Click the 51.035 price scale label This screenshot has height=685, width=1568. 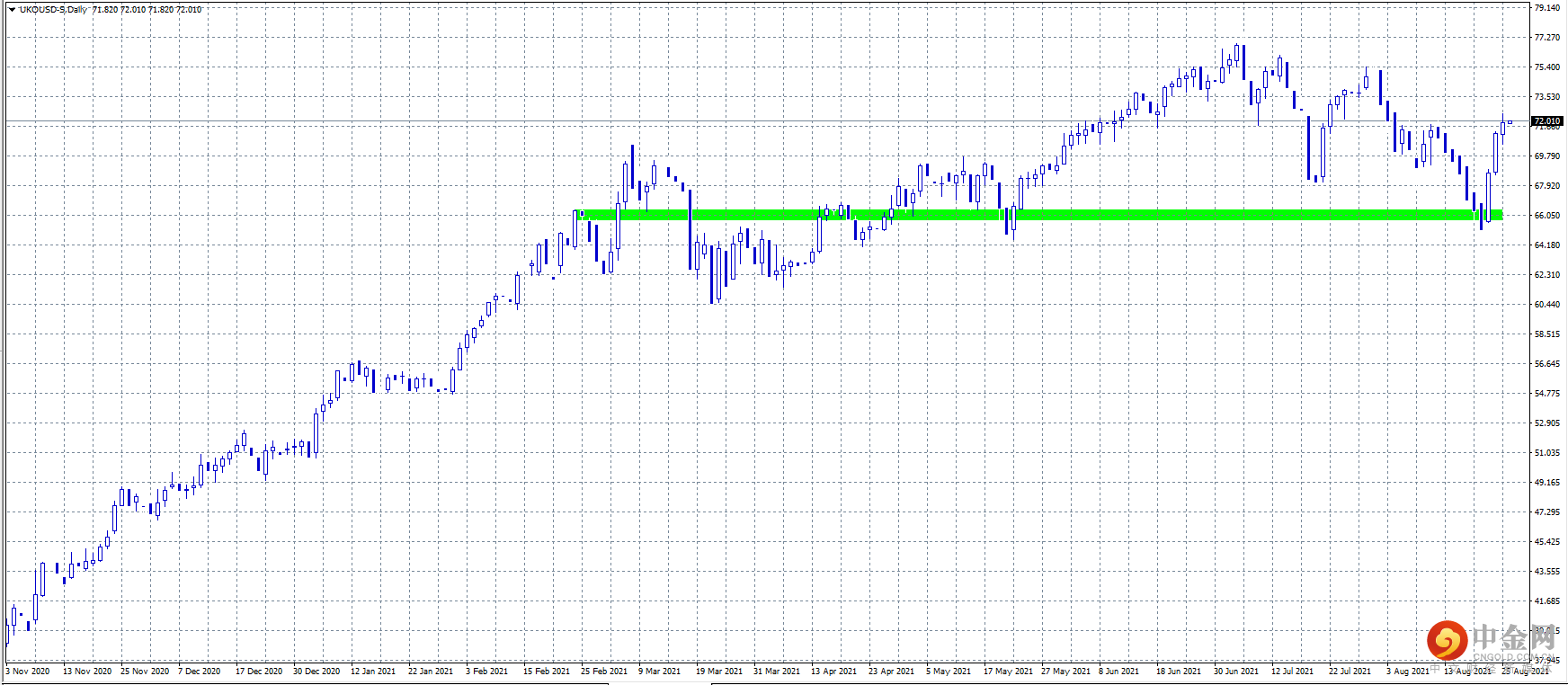[x=1547, y=452]
